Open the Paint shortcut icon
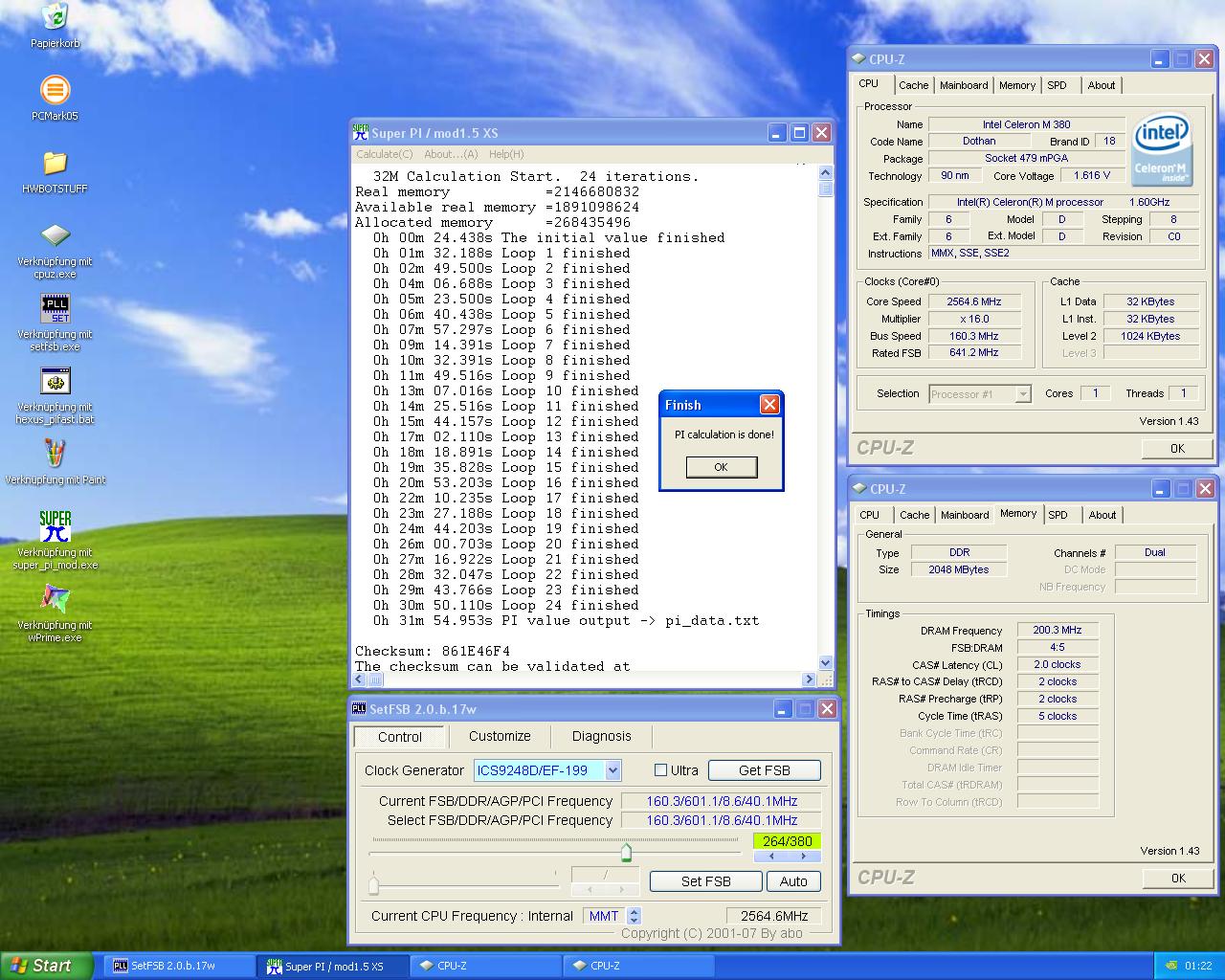 coord(55,454)
